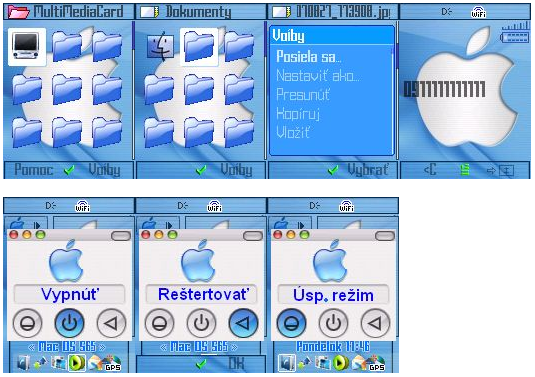This screenshot has height=377, width=535.
Task: Click the Voľby menu scrollbar
Action: (392, 99)
